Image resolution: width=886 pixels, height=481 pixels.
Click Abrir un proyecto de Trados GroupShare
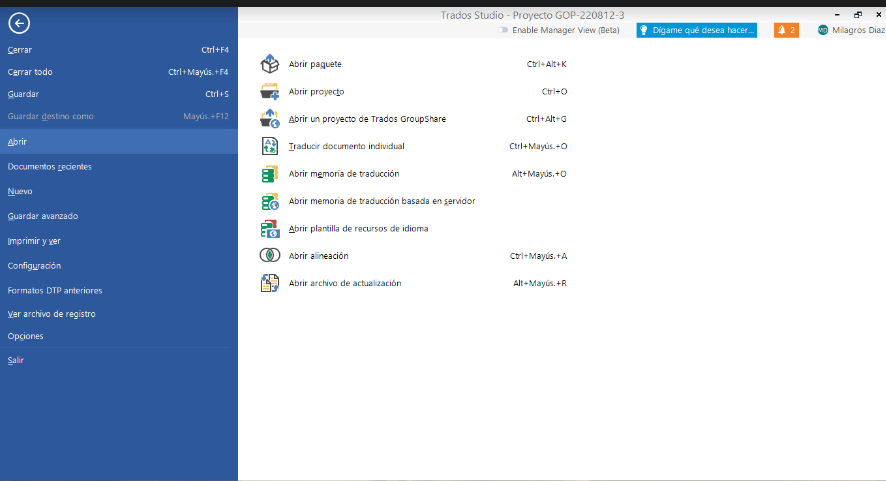367,119
